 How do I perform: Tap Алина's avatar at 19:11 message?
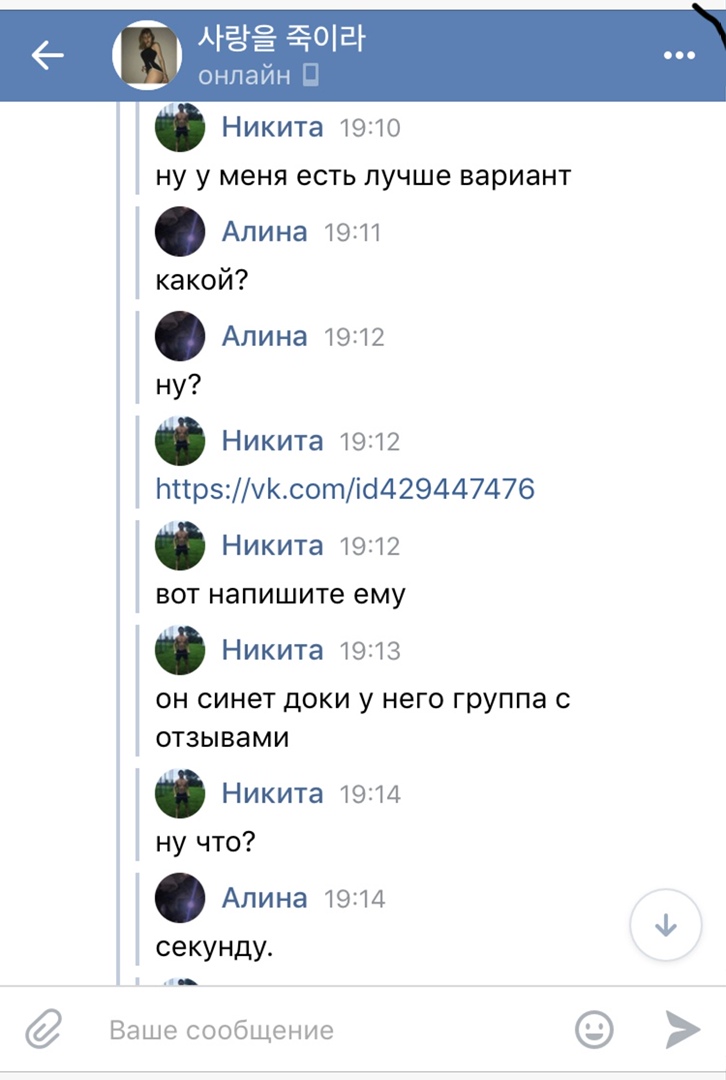click(180, 233)
